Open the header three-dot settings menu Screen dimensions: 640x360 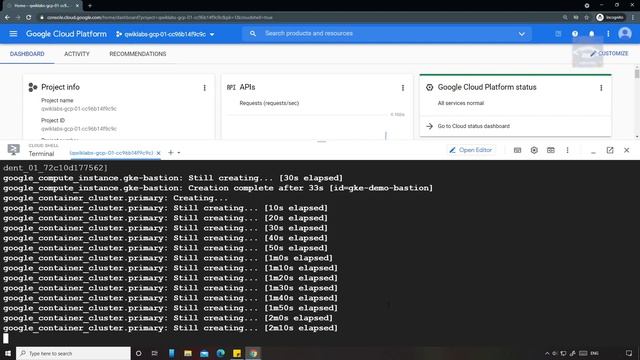coord(608,34)
